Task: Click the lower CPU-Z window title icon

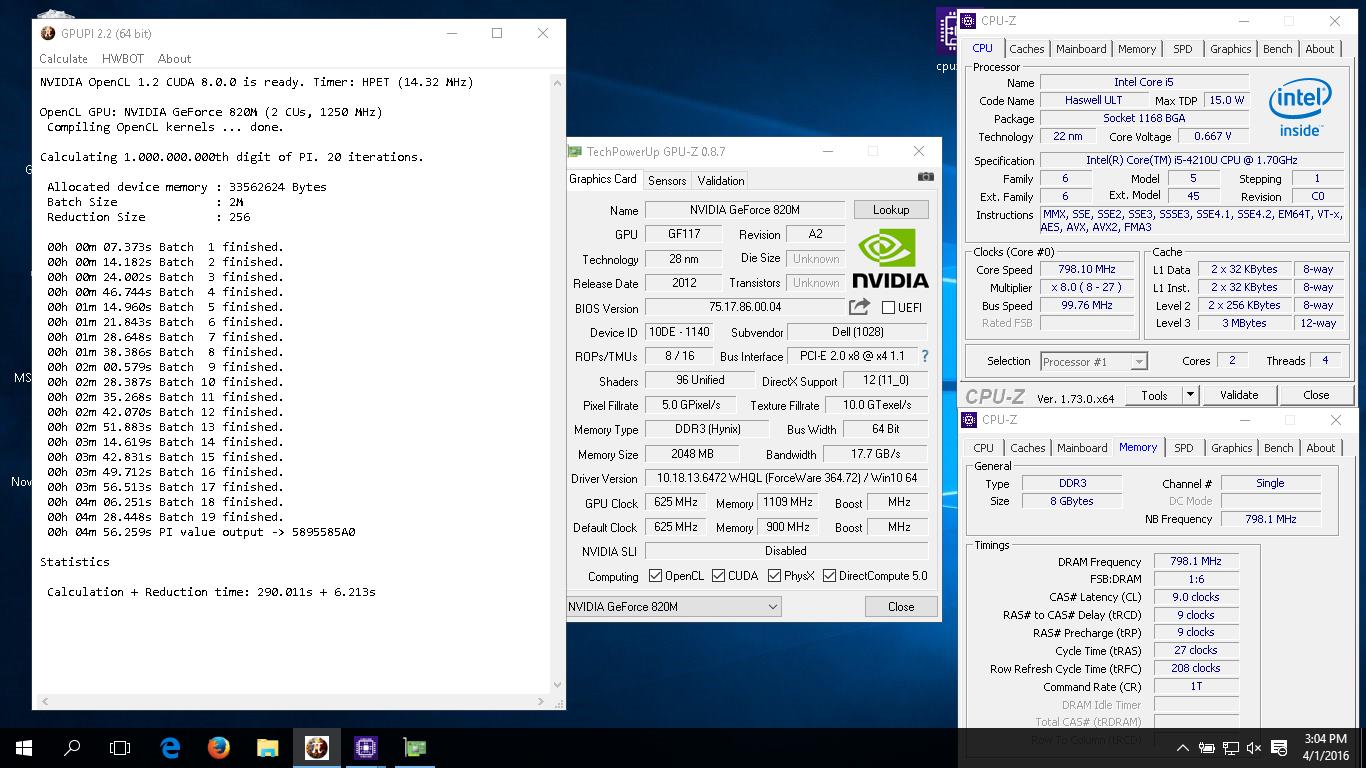Action: coord(968,420)
